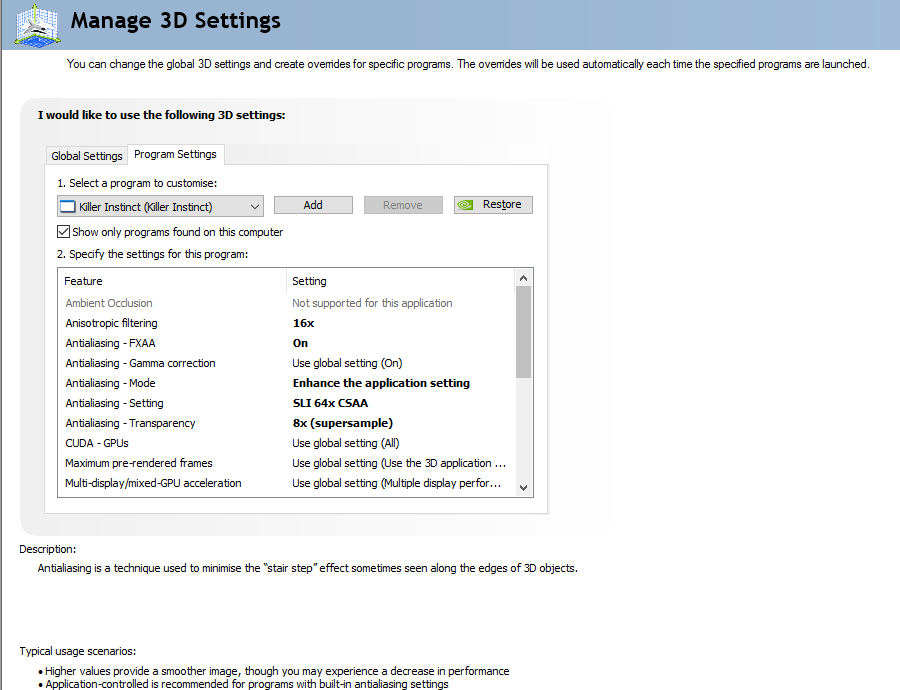
Task: Open Antialiasing - Mode setting value
Action: (x=380, y=383)
